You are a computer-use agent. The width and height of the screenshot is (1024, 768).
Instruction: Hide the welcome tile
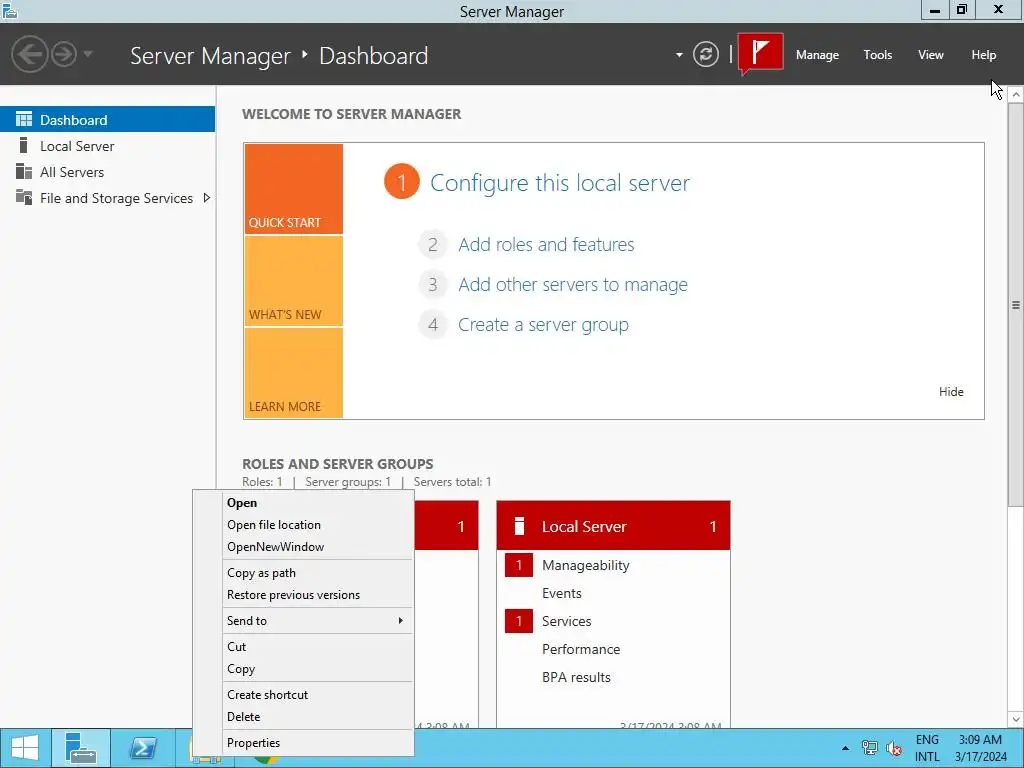pos(951,392)
